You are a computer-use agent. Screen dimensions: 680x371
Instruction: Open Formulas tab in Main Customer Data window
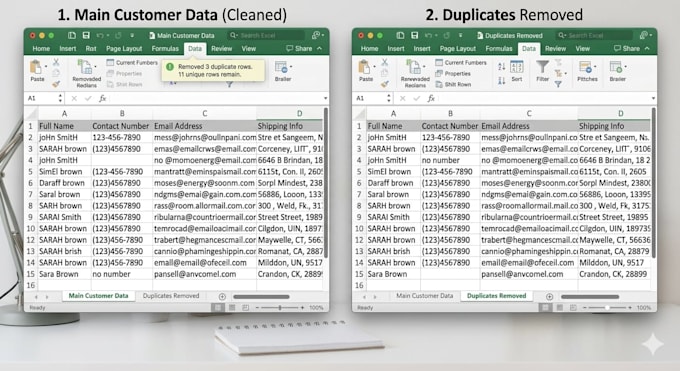point(165,49)
